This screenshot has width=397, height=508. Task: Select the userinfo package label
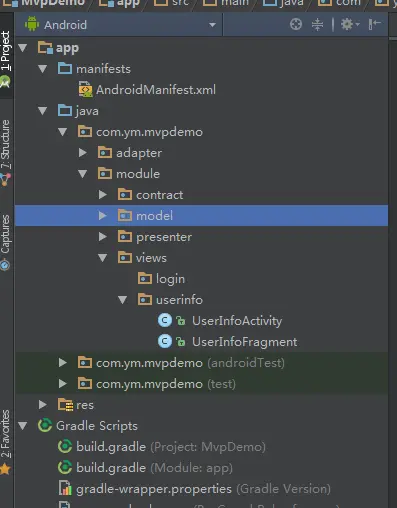tap(179, 300)
